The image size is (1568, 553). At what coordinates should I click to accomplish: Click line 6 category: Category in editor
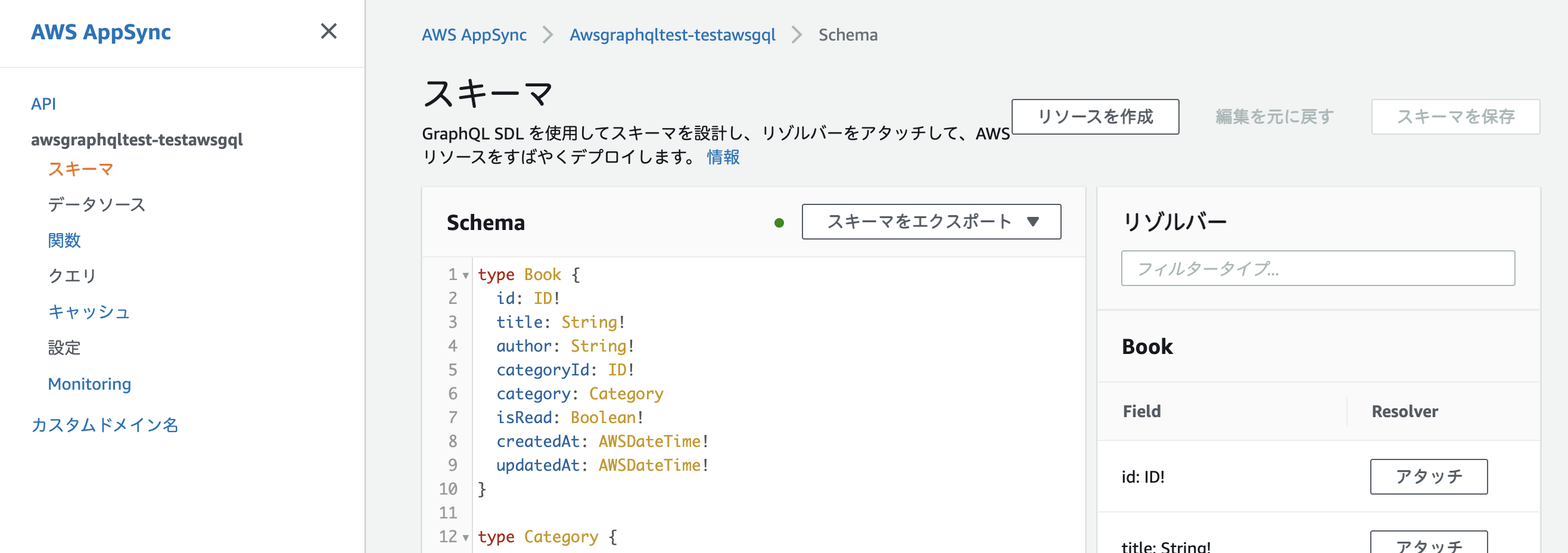[x=580, y=393]
